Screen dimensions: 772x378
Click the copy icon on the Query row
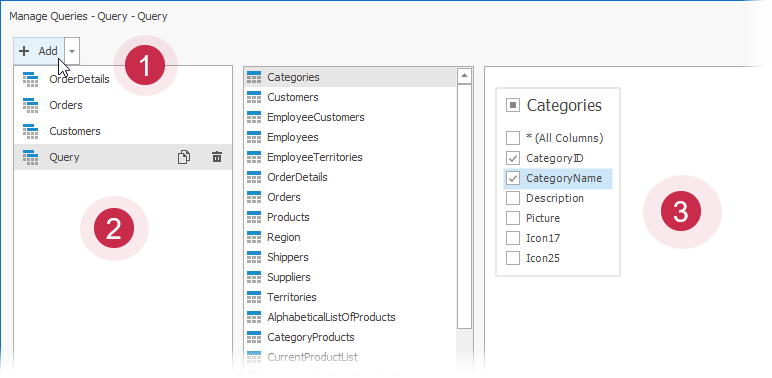pos(184,157)
